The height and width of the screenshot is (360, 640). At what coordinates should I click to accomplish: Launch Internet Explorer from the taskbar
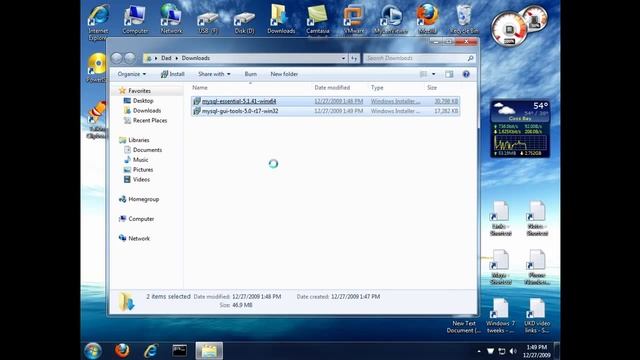pos(151,351)
